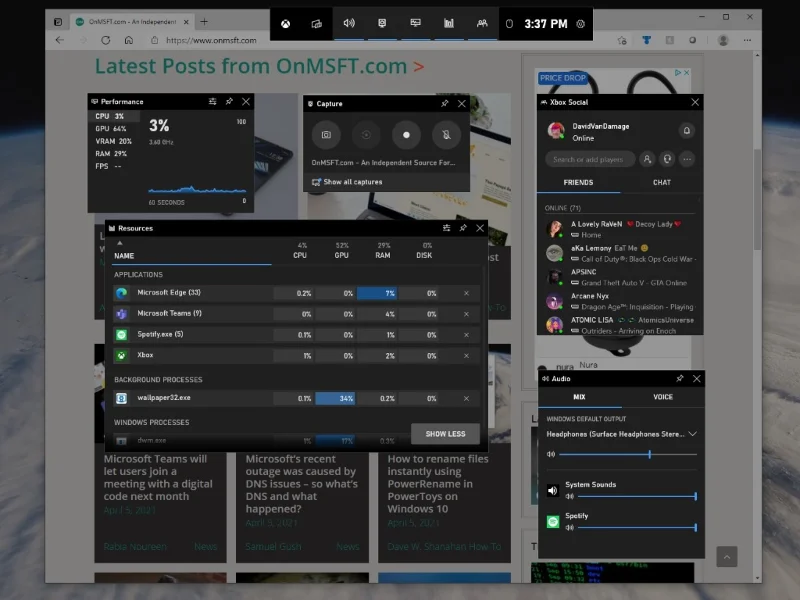The width and height of the screenshot is (800, 600).
Task: Open the Xbox Social widget icon
Action: tap(482, 23)
